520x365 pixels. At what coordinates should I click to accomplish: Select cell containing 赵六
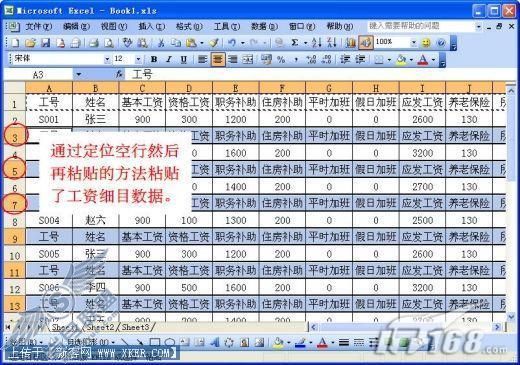[95, 220]
